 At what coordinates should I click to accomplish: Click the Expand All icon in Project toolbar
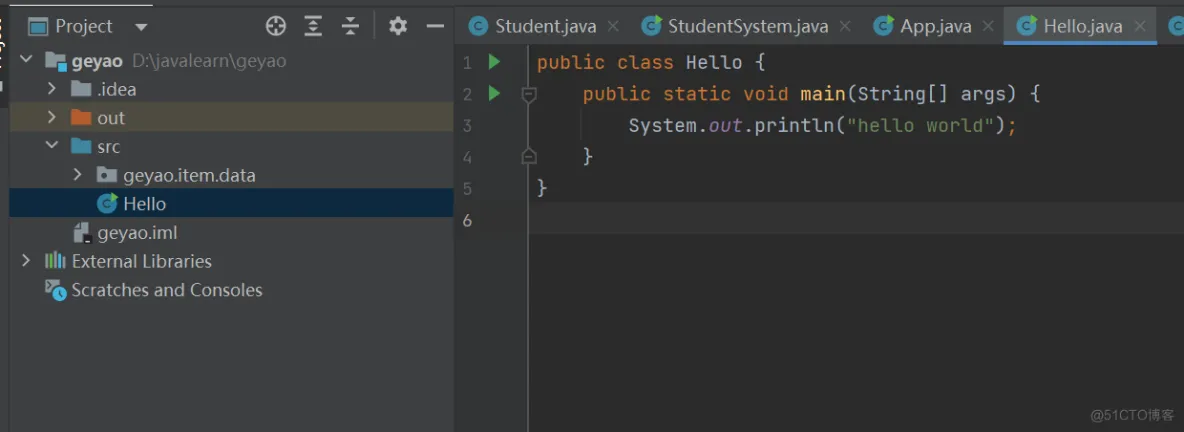pyautogui.click(x=313, y=26)
